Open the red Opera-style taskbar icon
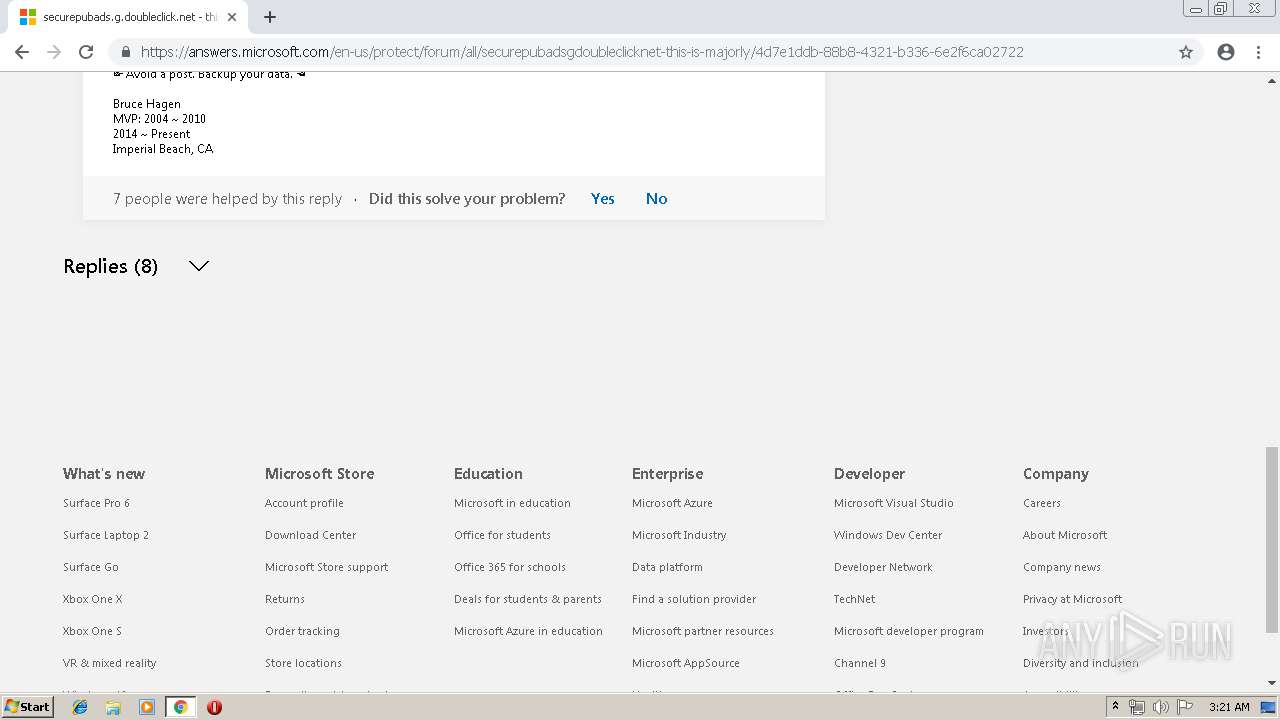Image resolution: width=1280 pixels, height=720 pixels. click(214, 707)
